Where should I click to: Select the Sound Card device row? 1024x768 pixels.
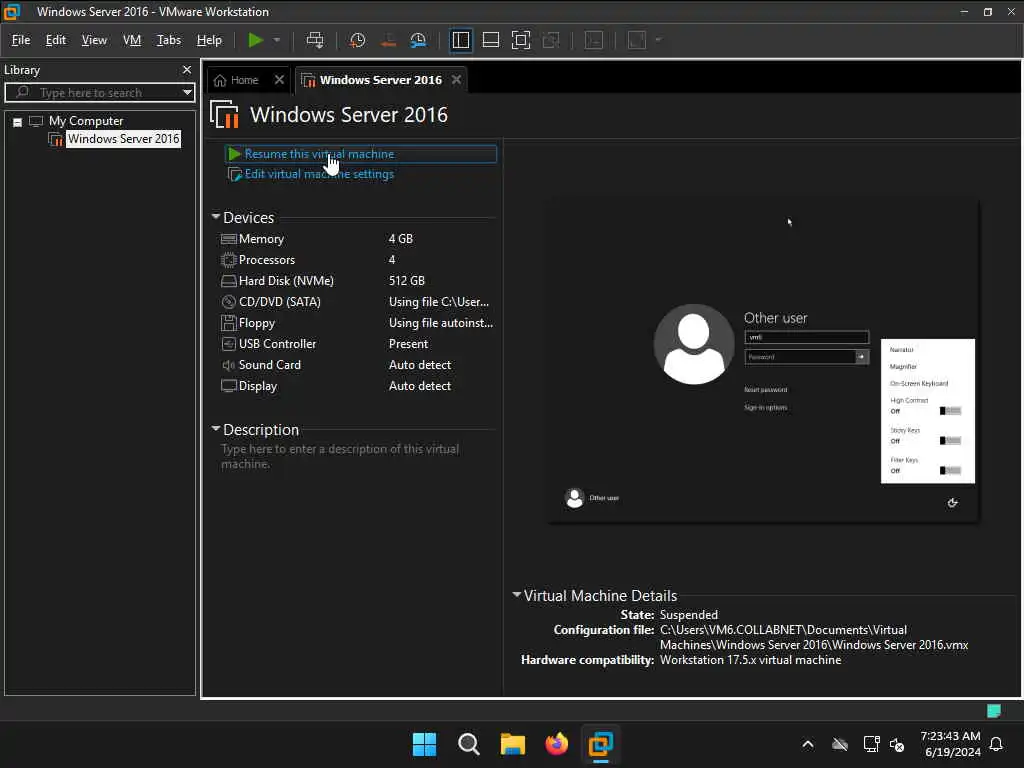pos(357,365)
